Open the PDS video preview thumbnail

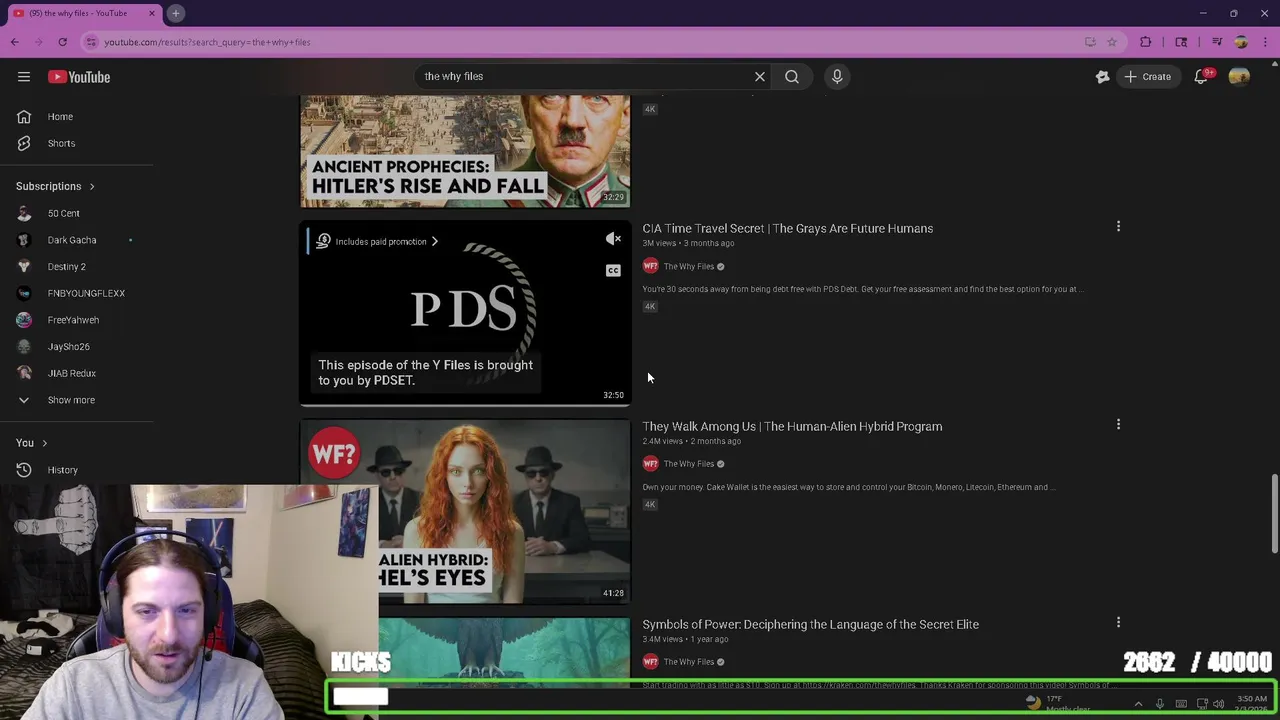tap(465, 313)
